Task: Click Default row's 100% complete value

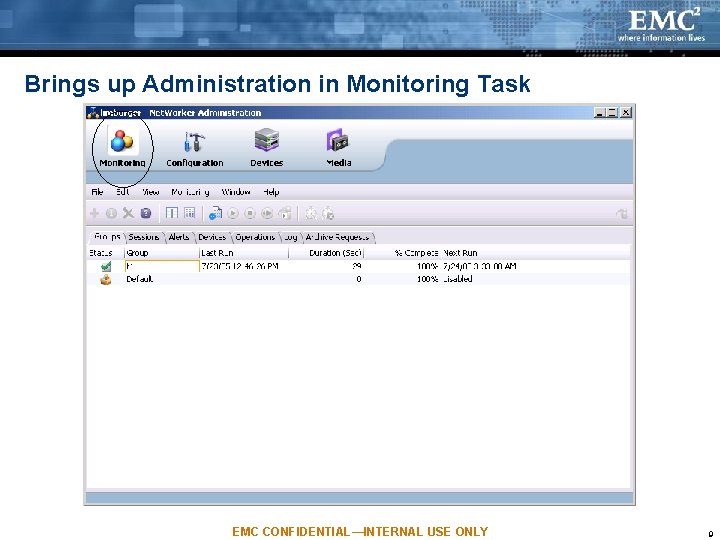Action: (x=427, y=279)
